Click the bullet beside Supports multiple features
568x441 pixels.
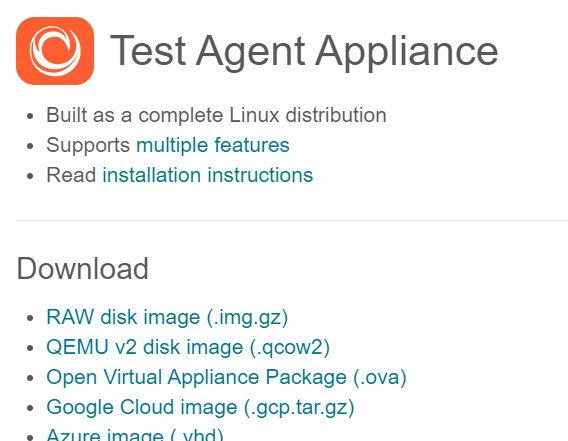[x=30, y=146]
